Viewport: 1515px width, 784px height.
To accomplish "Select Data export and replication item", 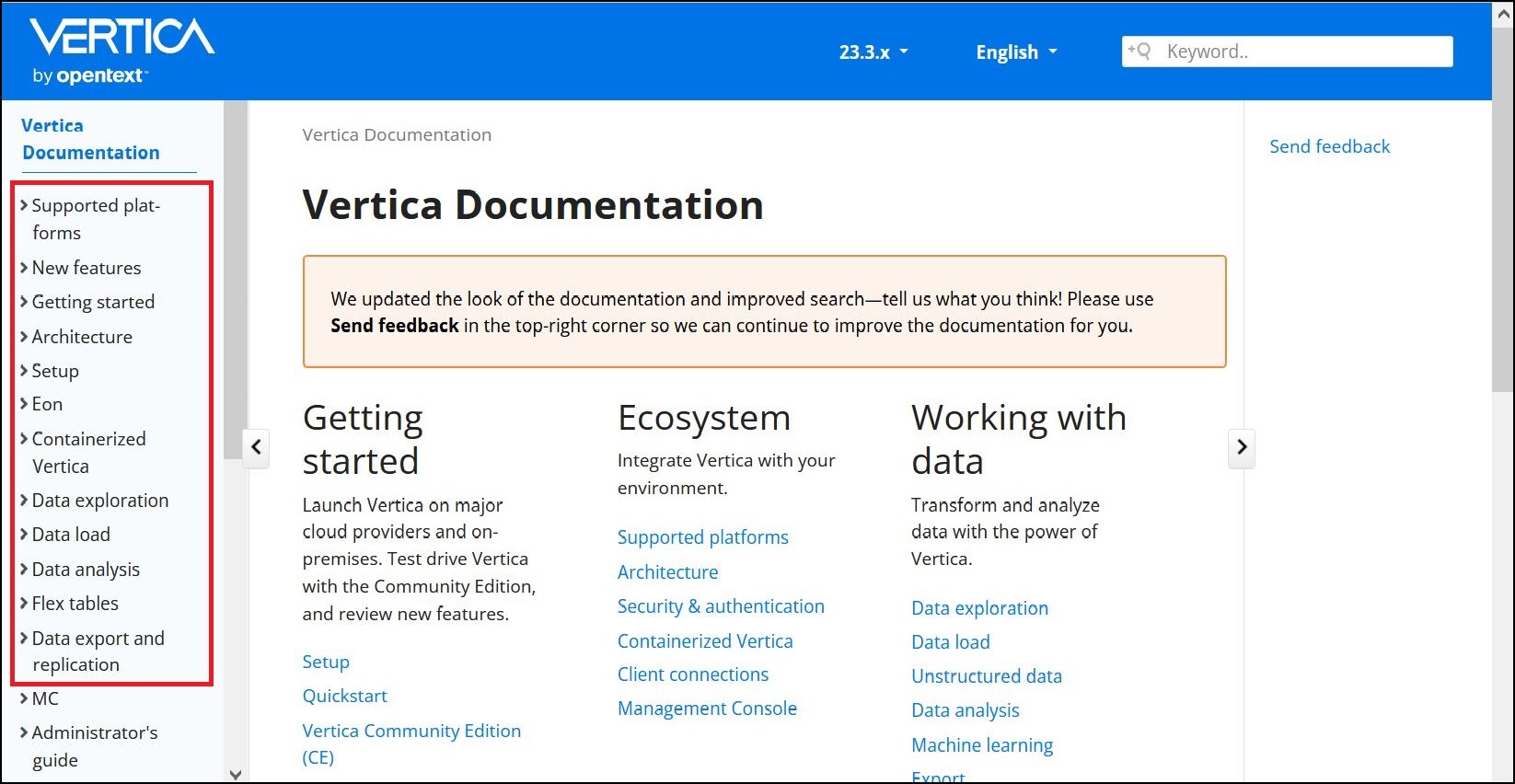I will (x=98, y=651).
